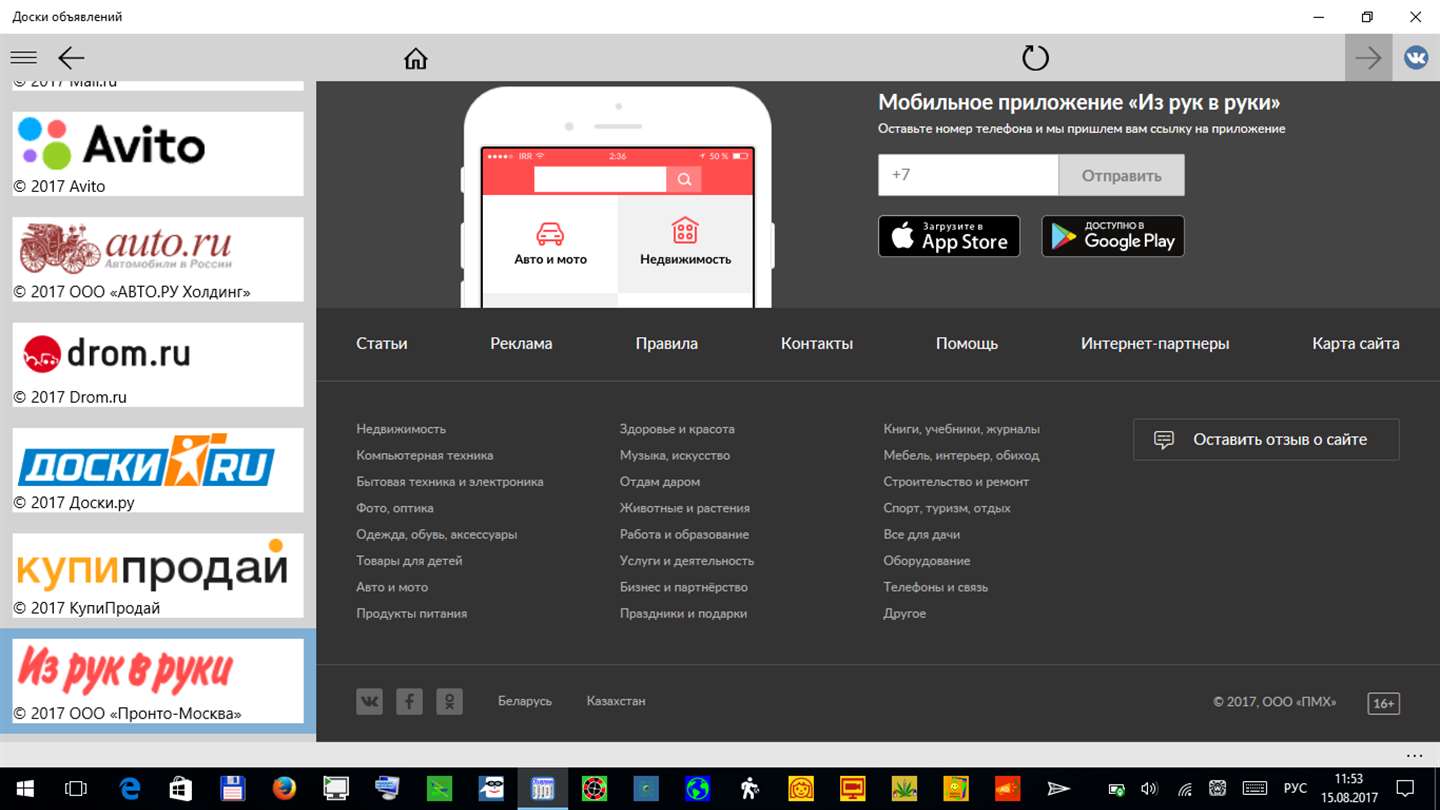Launch Firefox from the taskbar
The image size is (1440, 810).
pos(284,789)
